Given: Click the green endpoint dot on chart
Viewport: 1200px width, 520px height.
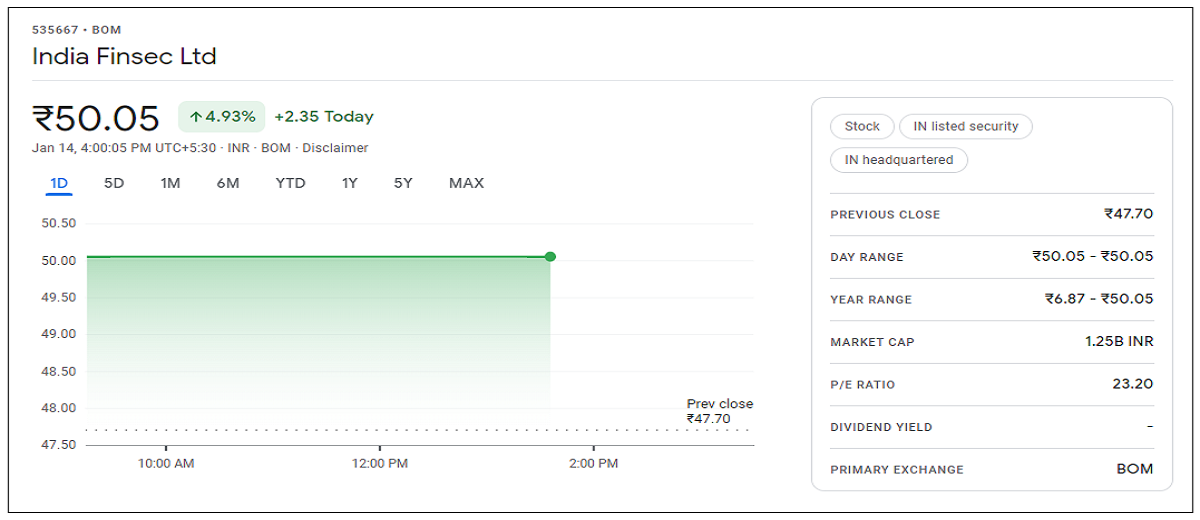Looking at the screenshot, I should [x=550, y=257].
